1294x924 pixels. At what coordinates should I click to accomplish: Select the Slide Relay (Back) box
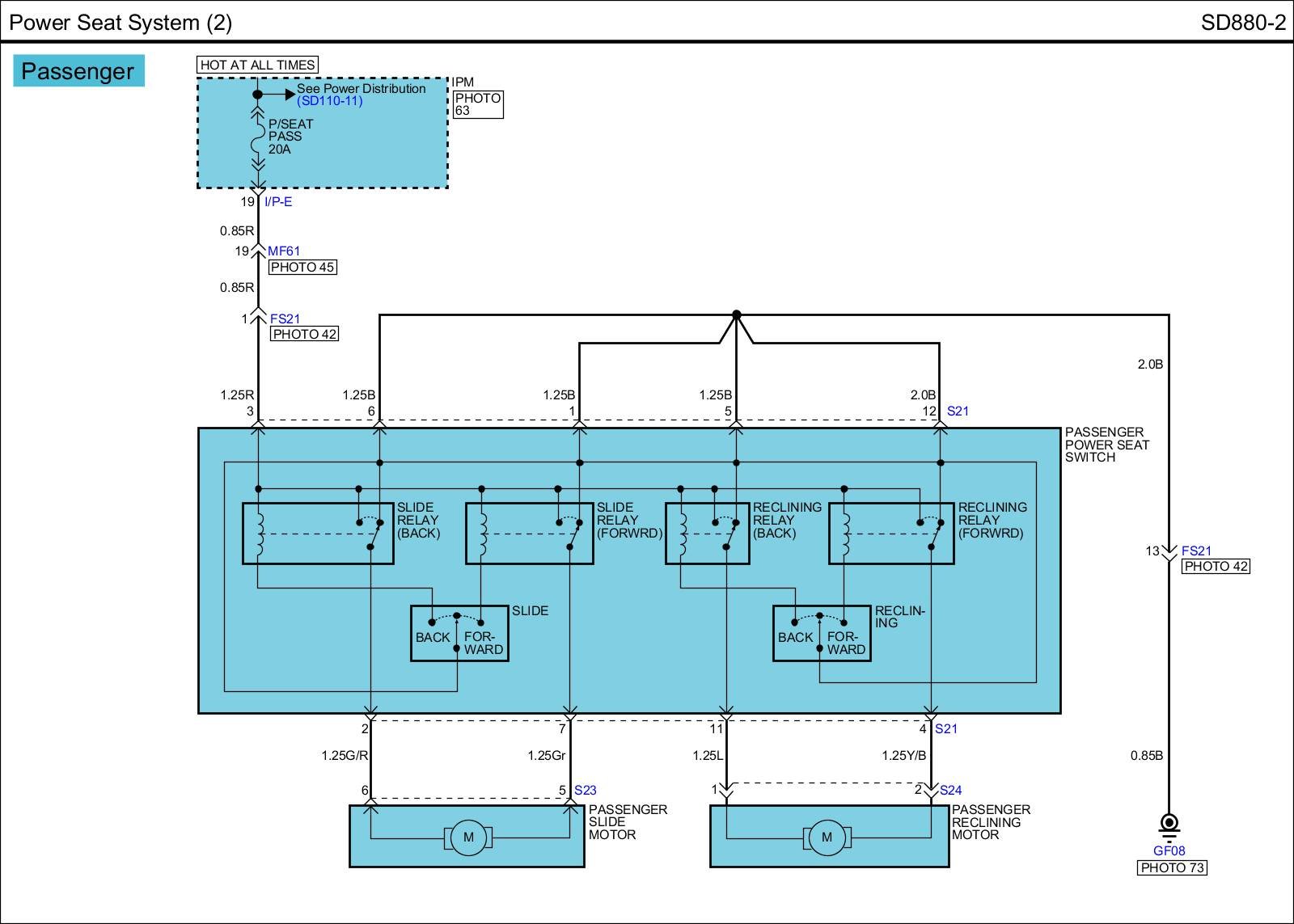318,534
